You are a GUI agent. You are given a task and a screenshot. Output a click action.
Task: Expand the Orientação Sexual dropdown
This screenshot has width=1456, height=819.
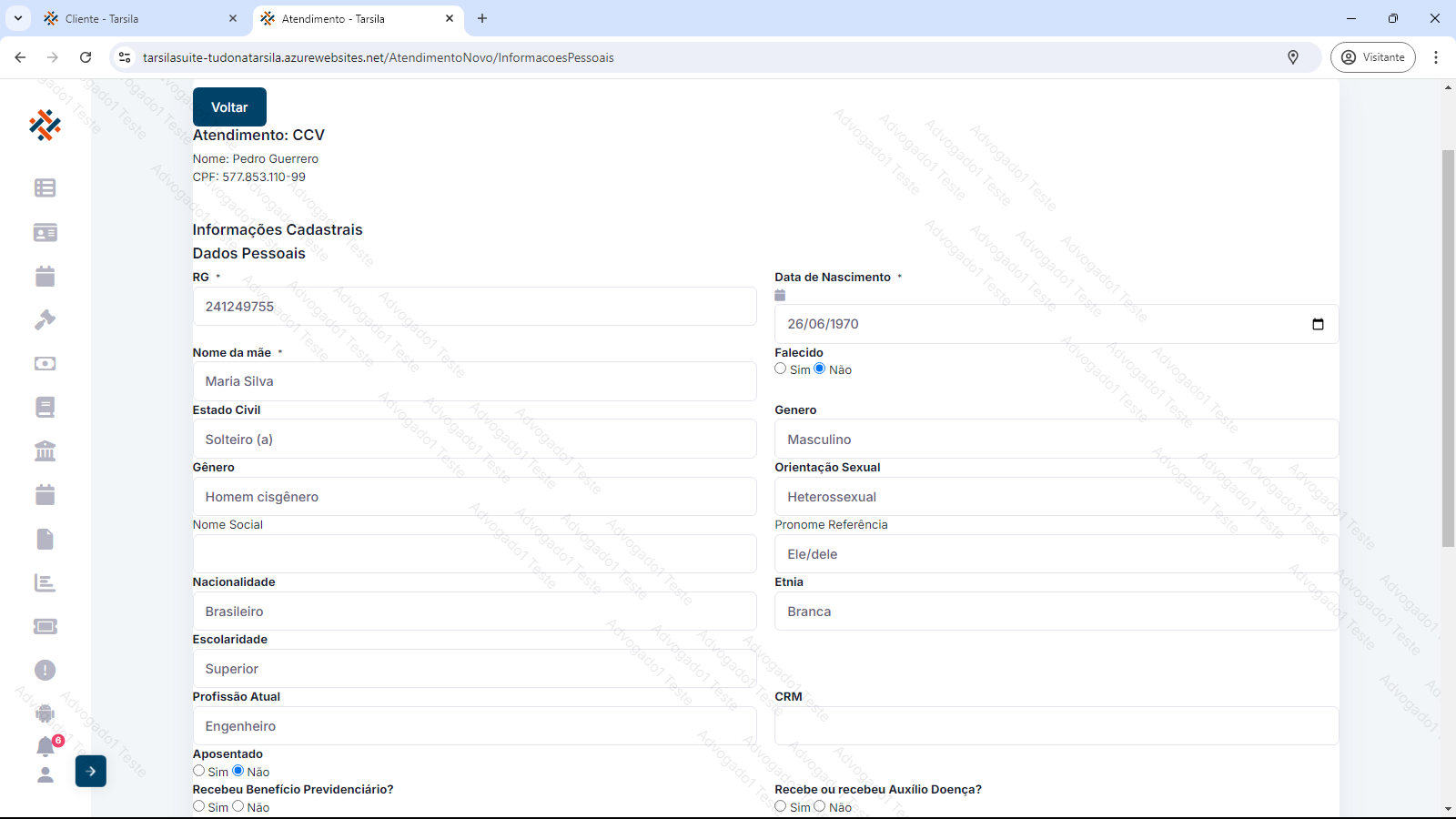point(1056,497)
